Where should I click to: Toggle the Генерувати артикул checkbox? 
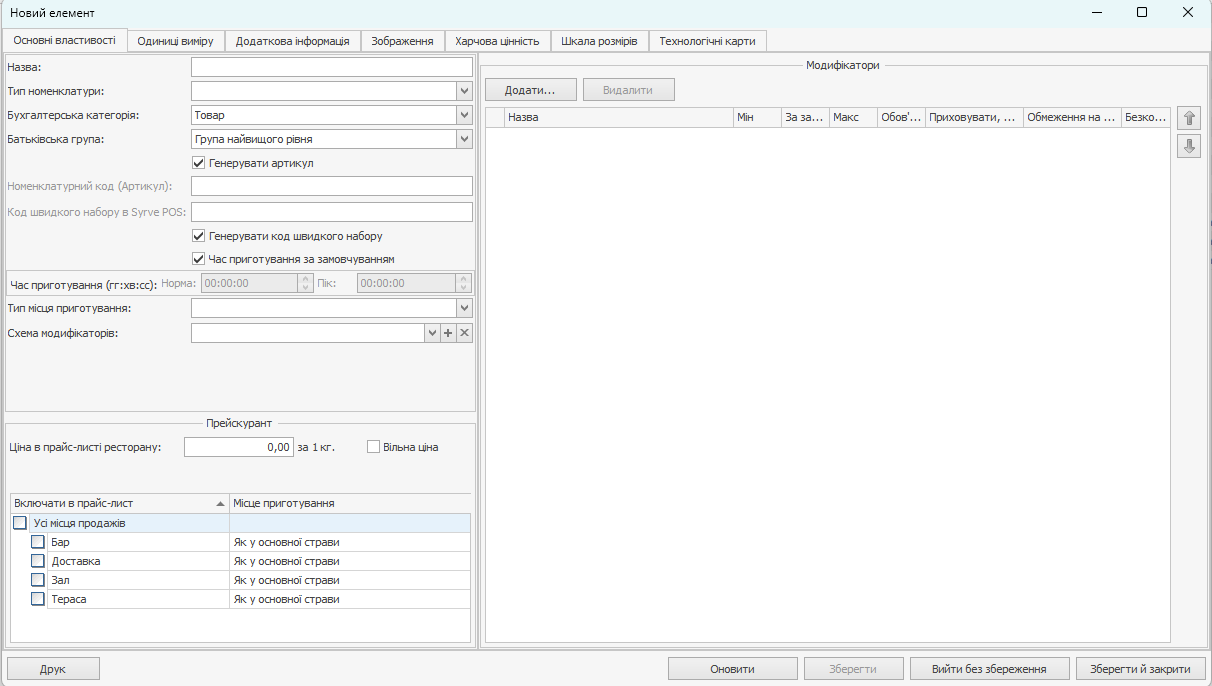(x=198, y=163)
